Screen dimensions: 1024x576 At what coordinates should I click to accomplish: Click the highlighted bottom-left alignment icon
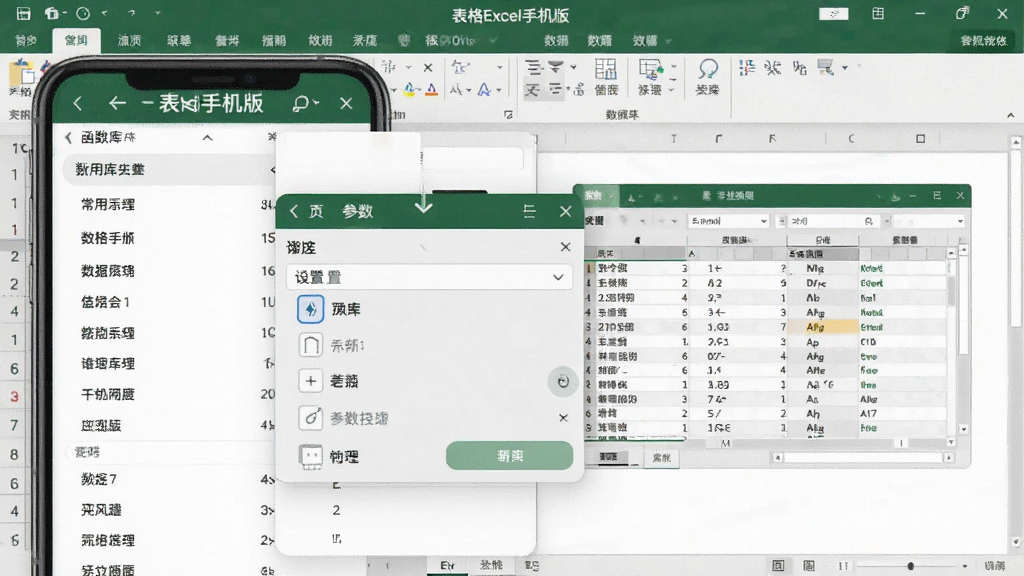coord(533,89)
